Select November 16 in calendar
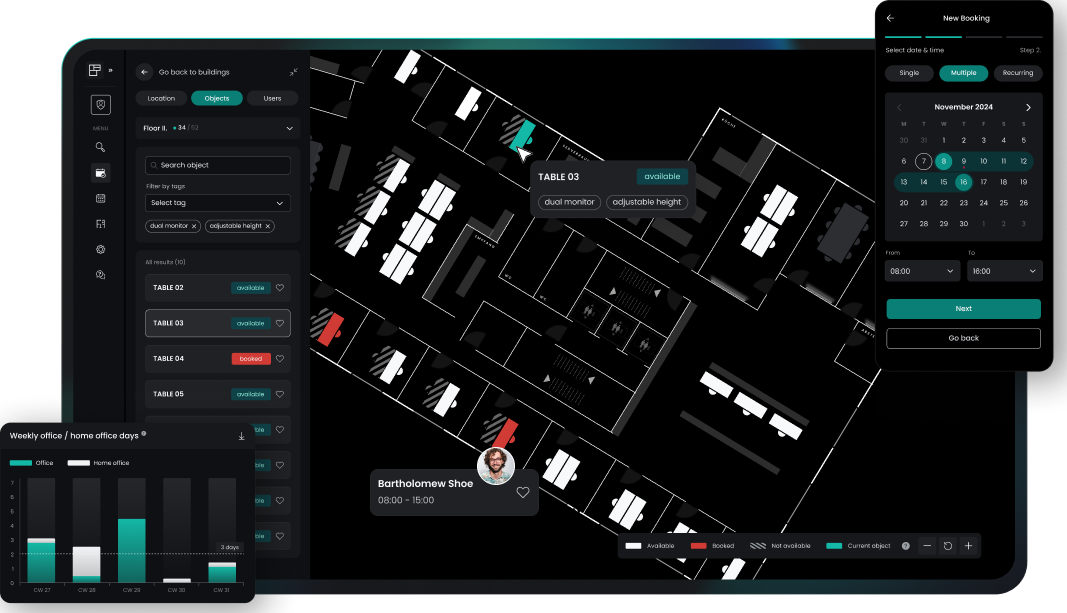This screenshot has width=1067, height=613. [x=963, y=182]
